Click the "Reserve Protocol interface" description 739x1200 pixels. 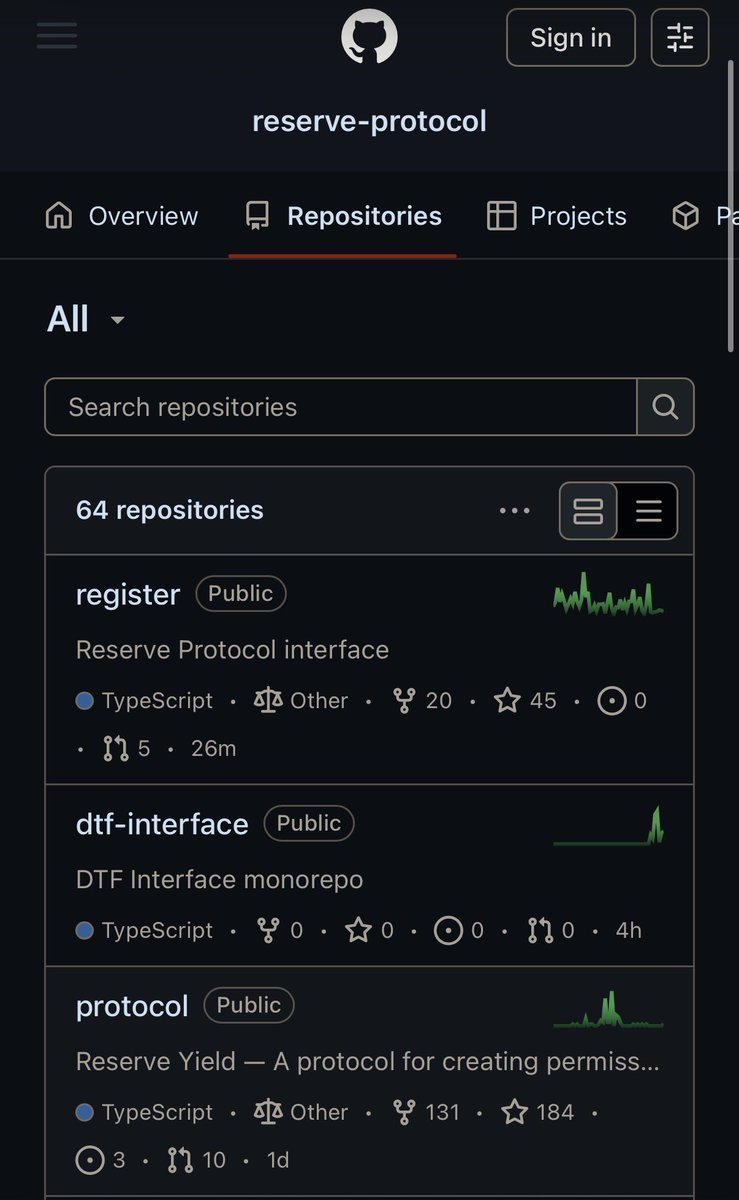point(232,650)
